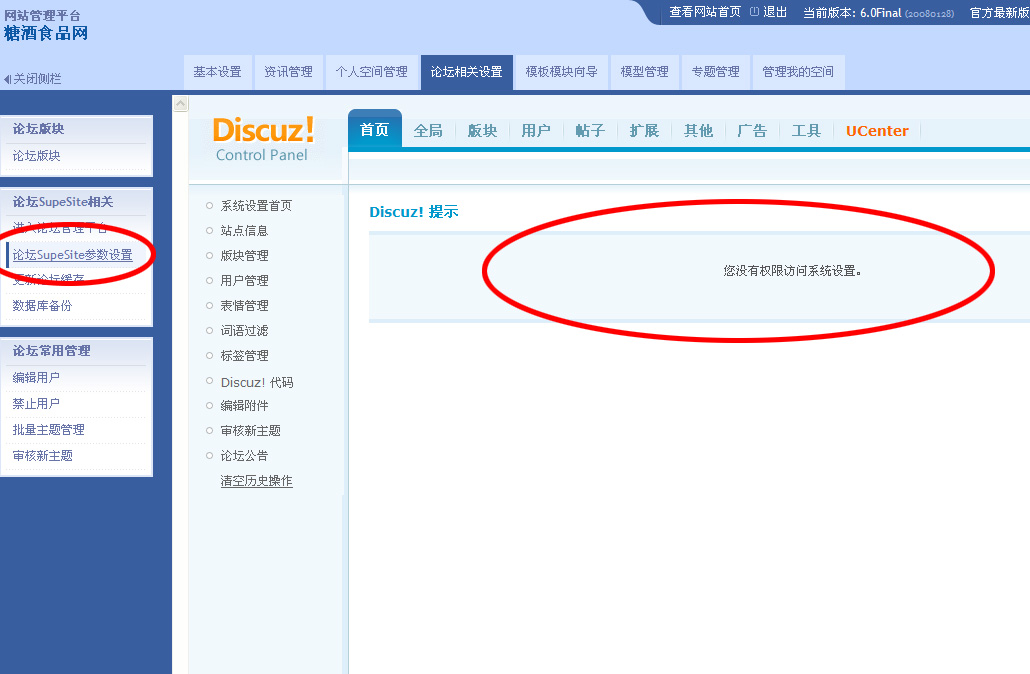The image size is (1030, 674).
Task: Click the scroll up arrow button
Action: click(x=181, y=104)
